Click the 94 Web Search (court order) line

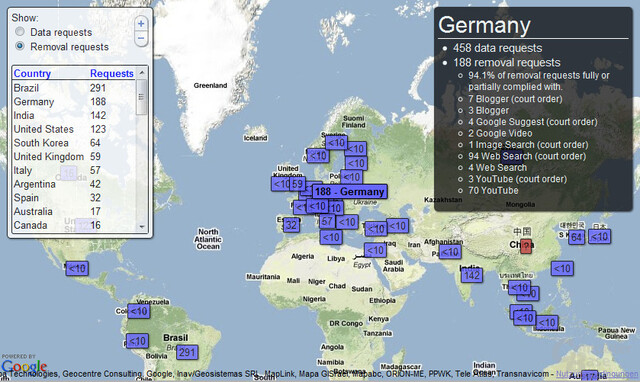tap(527, 156)
